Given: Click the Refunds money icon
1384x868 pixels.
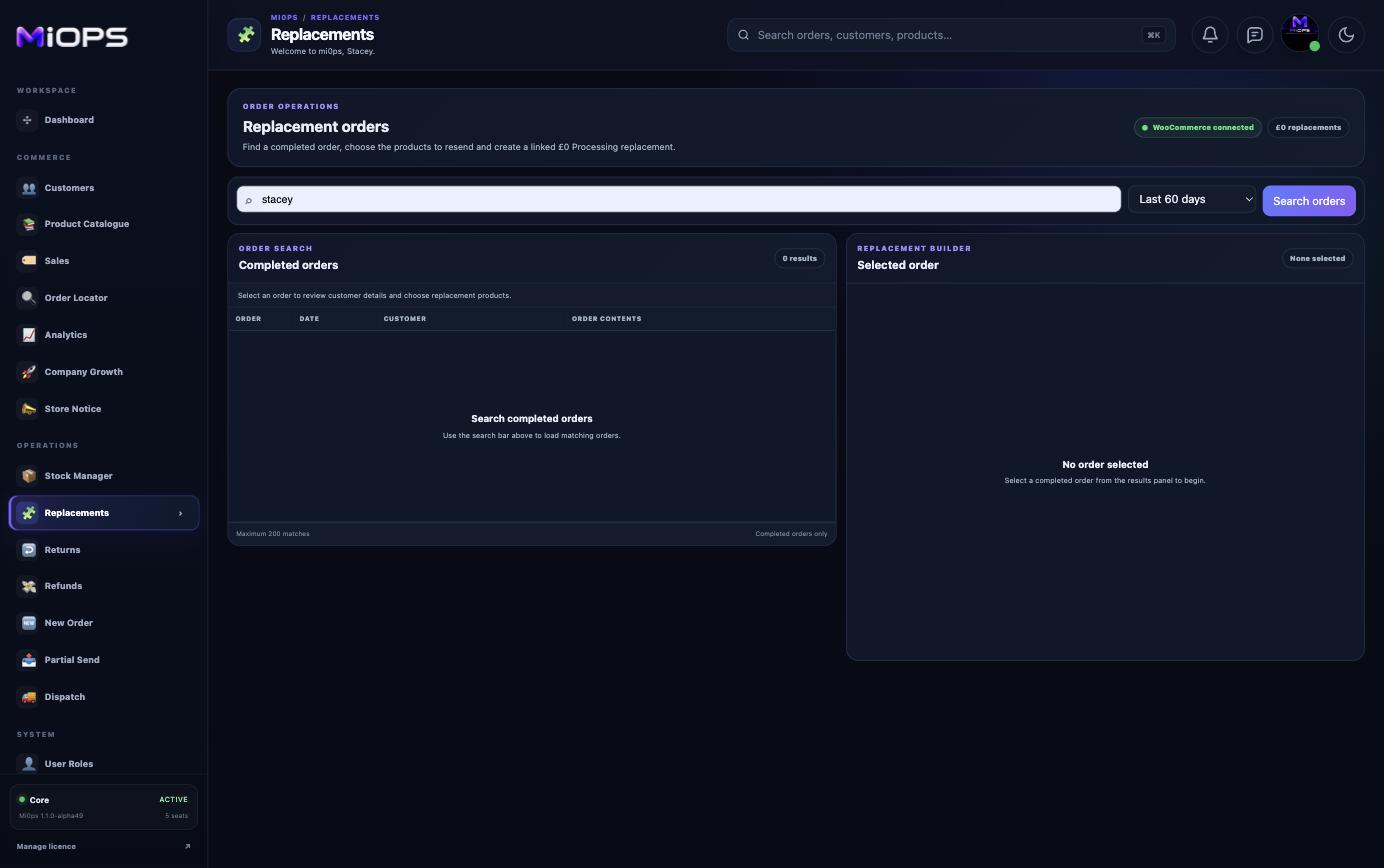Looking at the screenshot, I should coord(28,586).
